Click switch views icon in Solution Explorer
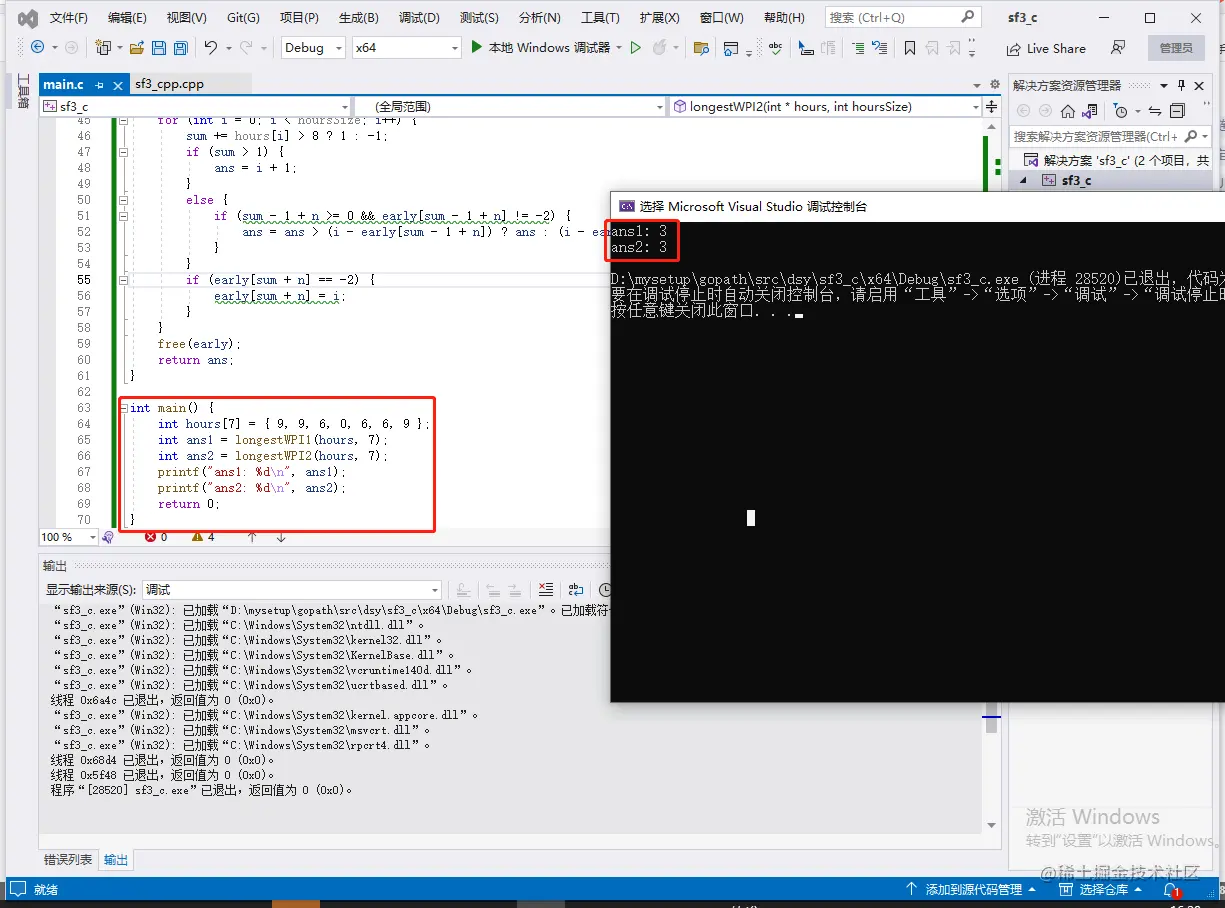 coord(1091,111)
